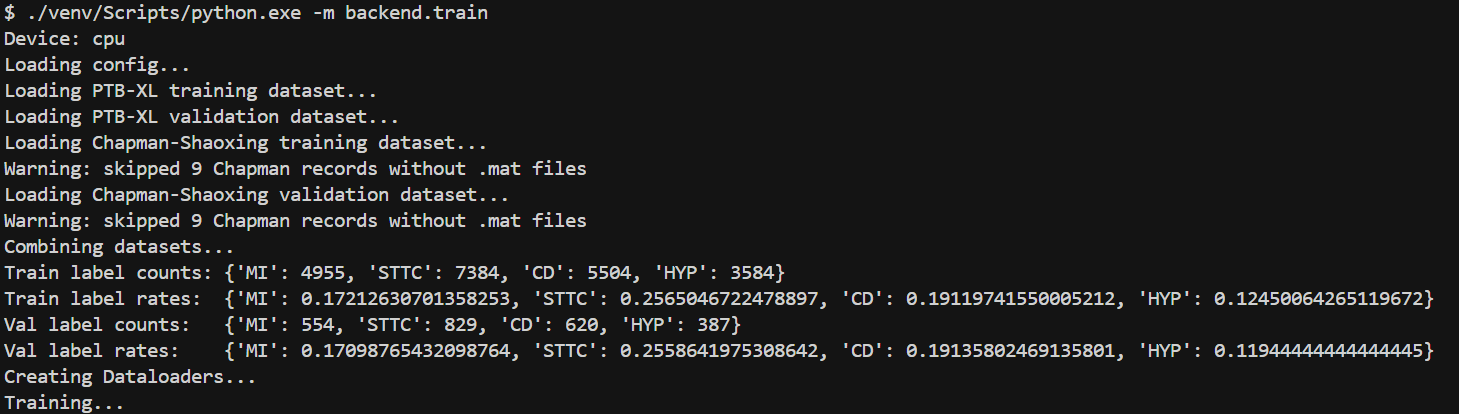Click the python.exe command line
The width and height of the screenshot is (1459, 414).
[246, 13]
